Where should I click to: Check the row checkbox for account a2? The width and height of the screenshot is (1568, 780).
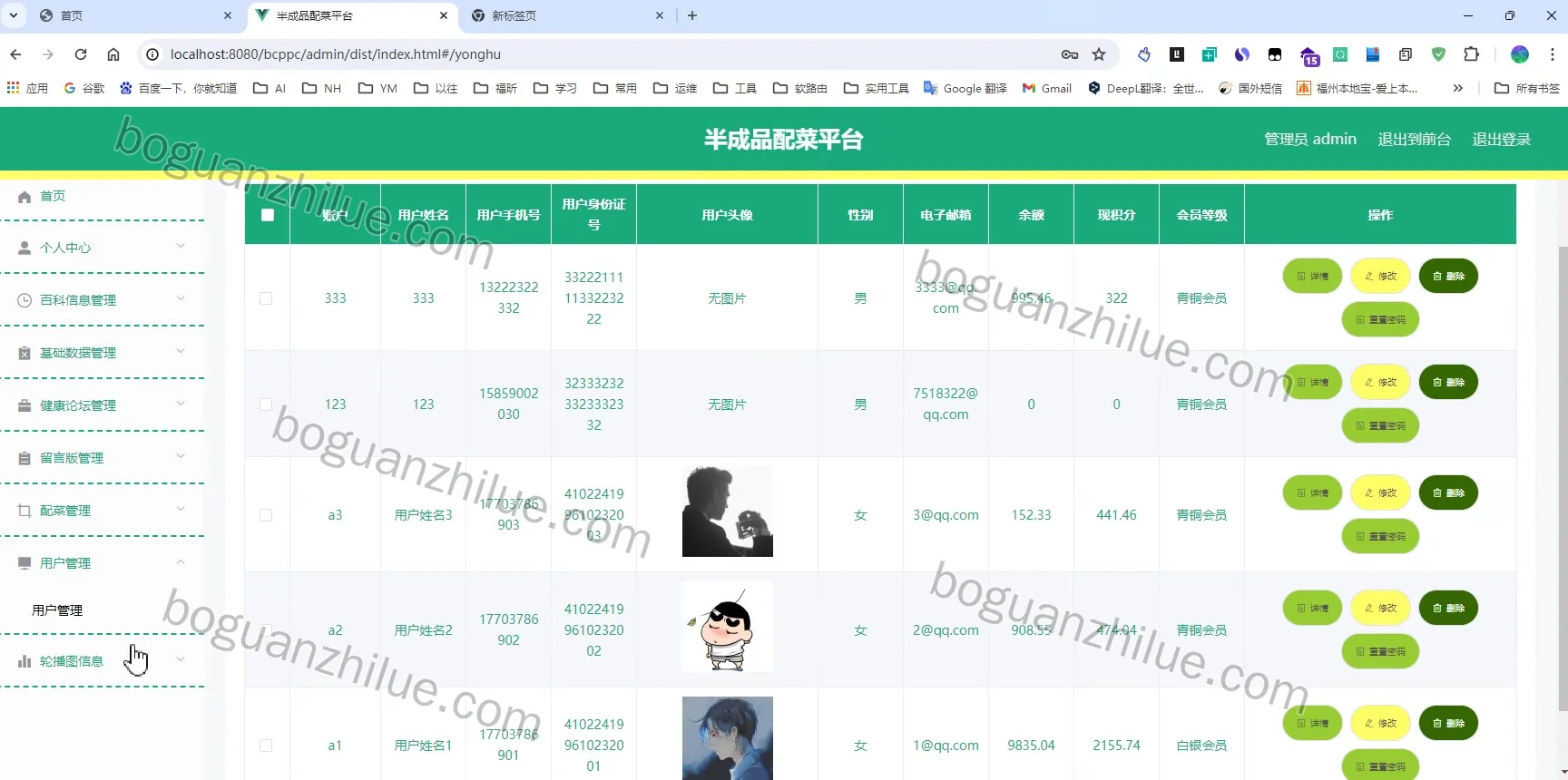[x=266, y=630]
